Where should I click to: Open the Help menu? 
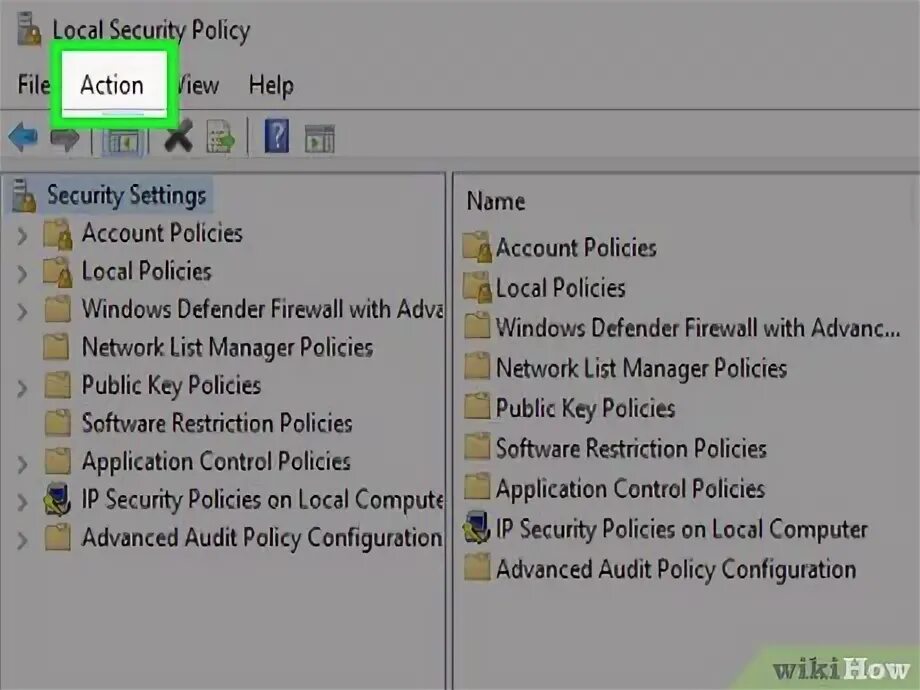pos(271,86)
